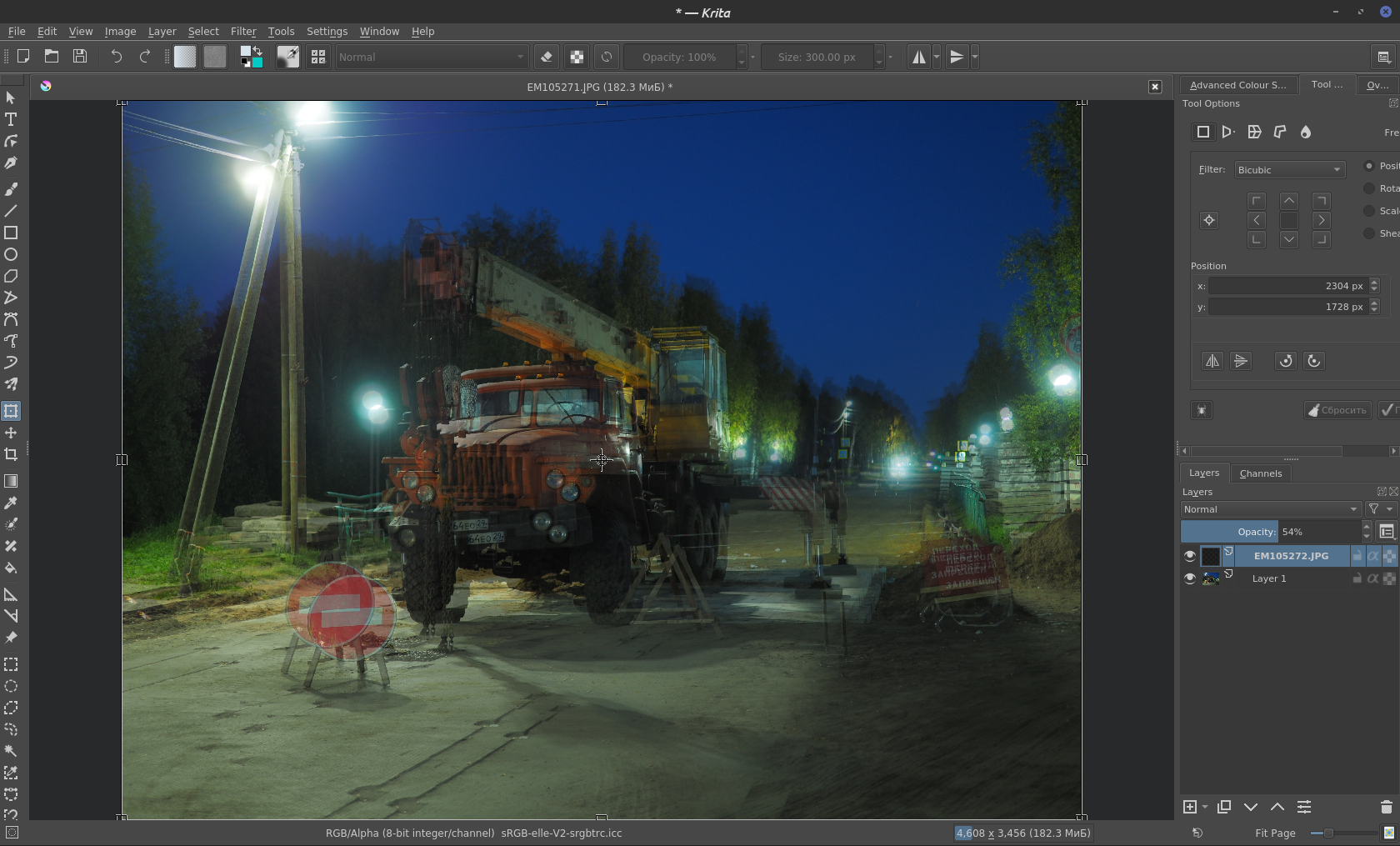
Task: Select the Ellipse shape tool
Action: [11, 254]
